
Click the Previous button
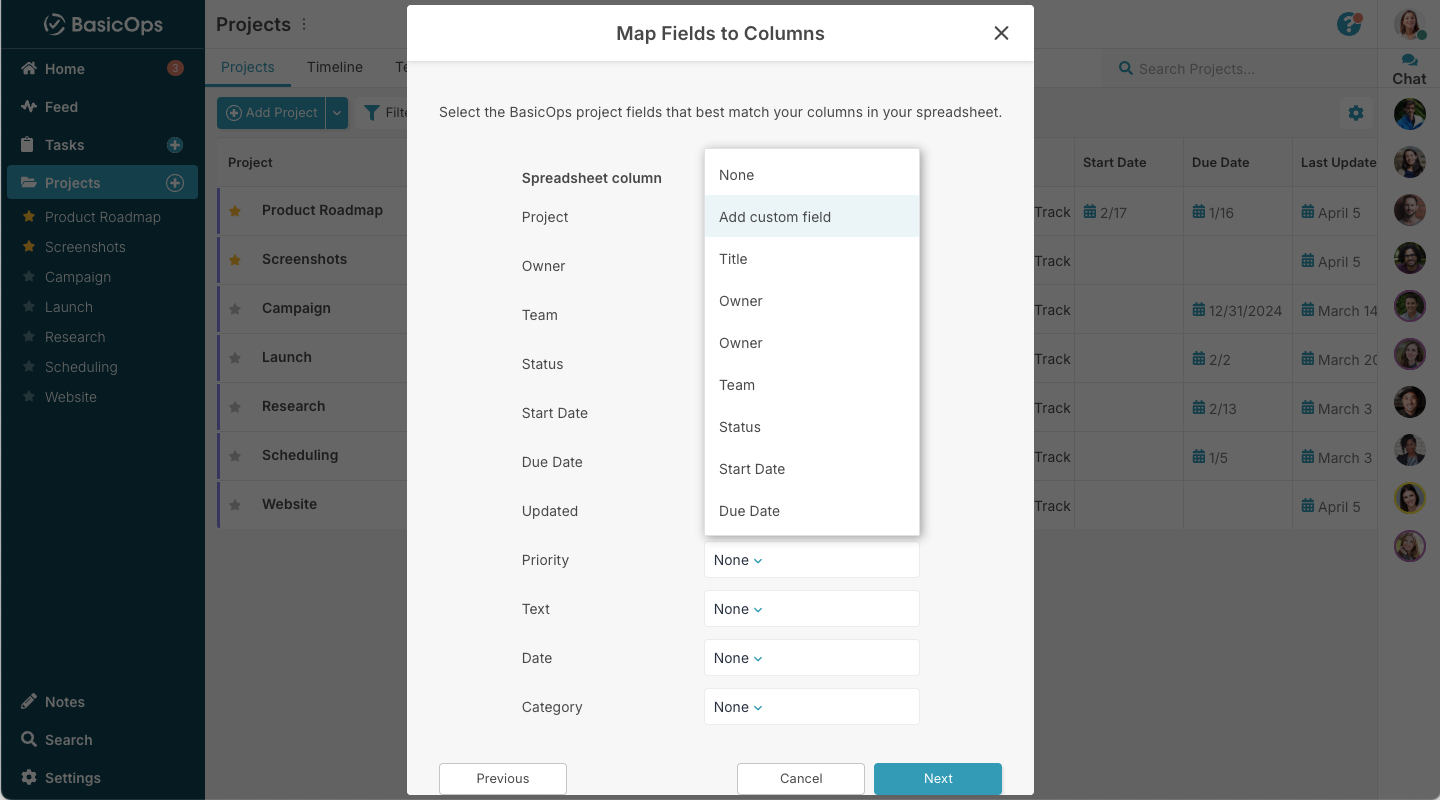[x=502, y=779]
